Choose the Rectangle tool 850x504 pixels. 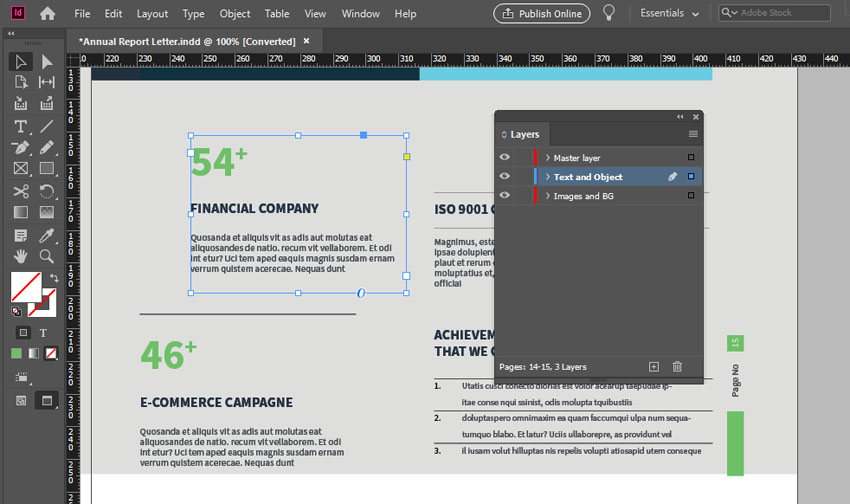click(47, 169)
